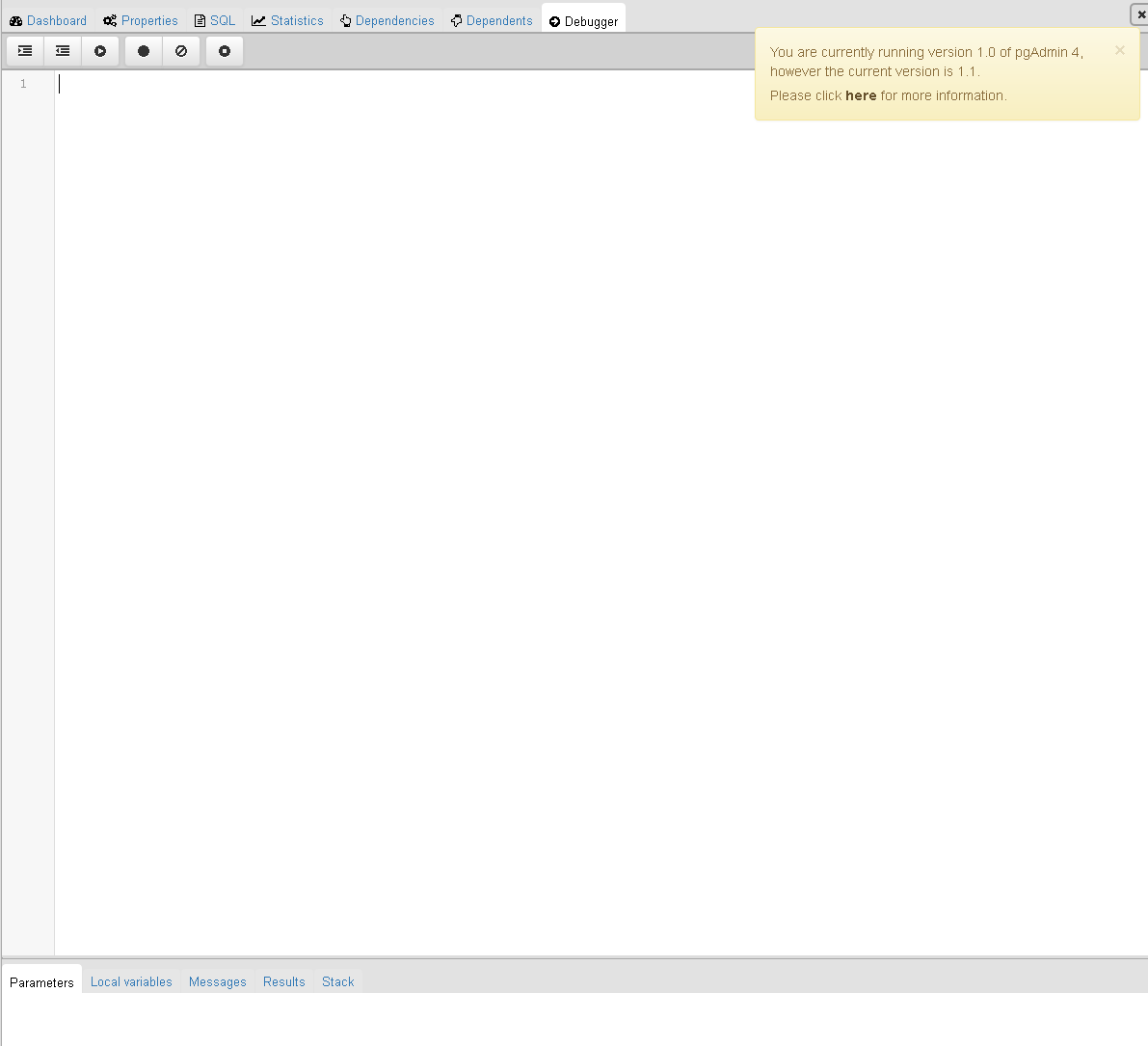This screenshot has height=1046, width=1148.
Task: Switch to the Properties tab
Action: click(x=141, y=20)
